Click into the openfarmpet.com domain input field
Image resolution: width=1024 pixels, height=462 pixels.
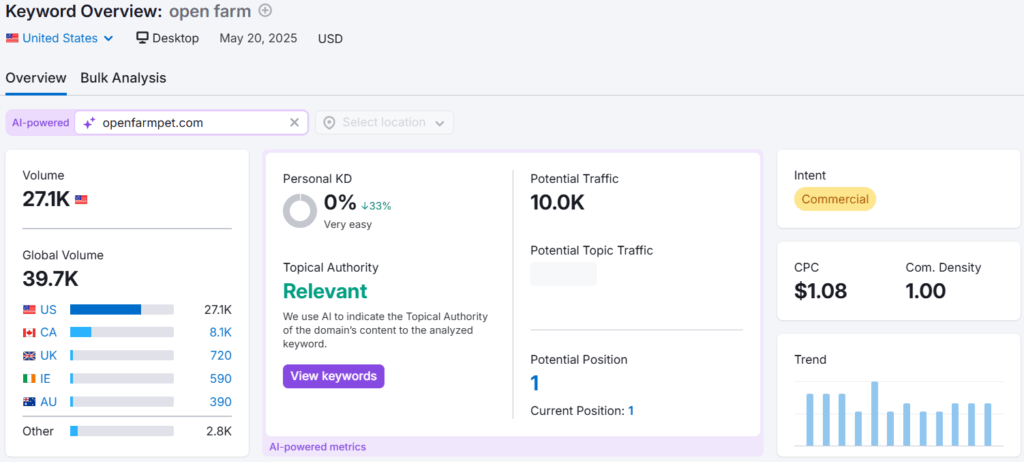tap(191, 122)
